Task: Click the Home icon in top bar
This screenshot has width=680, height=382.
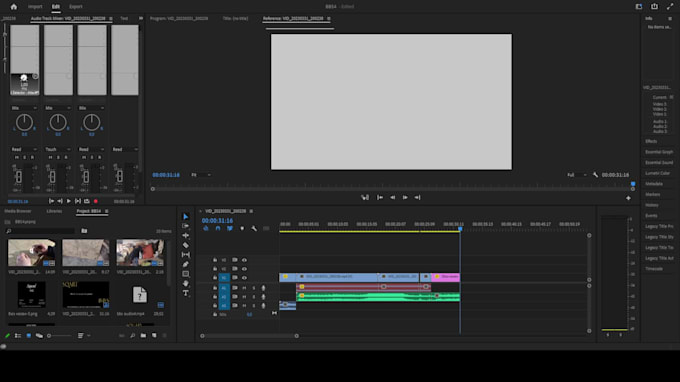Action: [x=14, y=7]
